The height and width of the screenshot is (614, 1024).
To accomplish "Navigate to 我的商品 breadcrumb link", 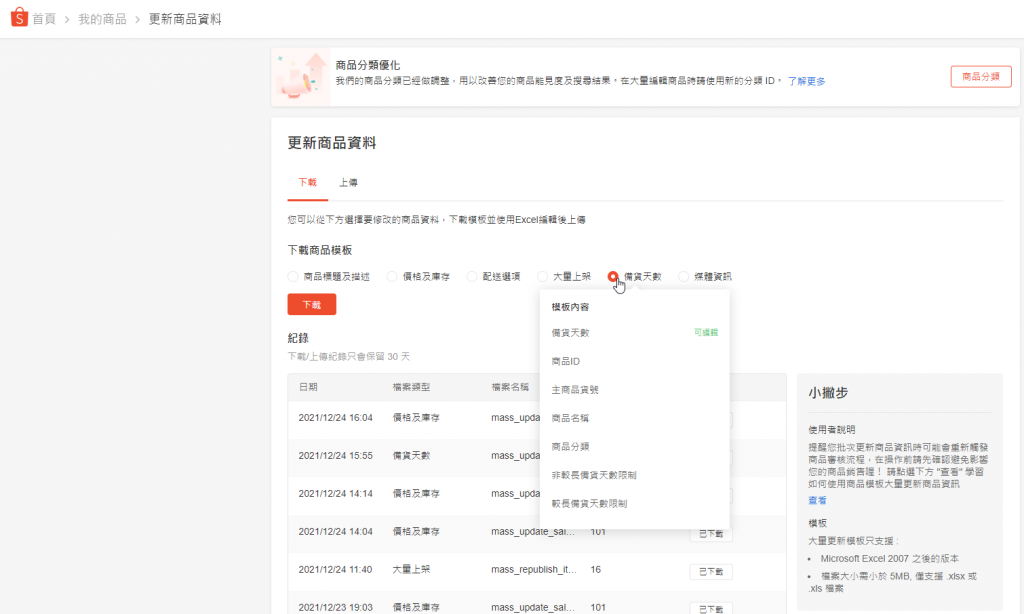I will 102,19.
